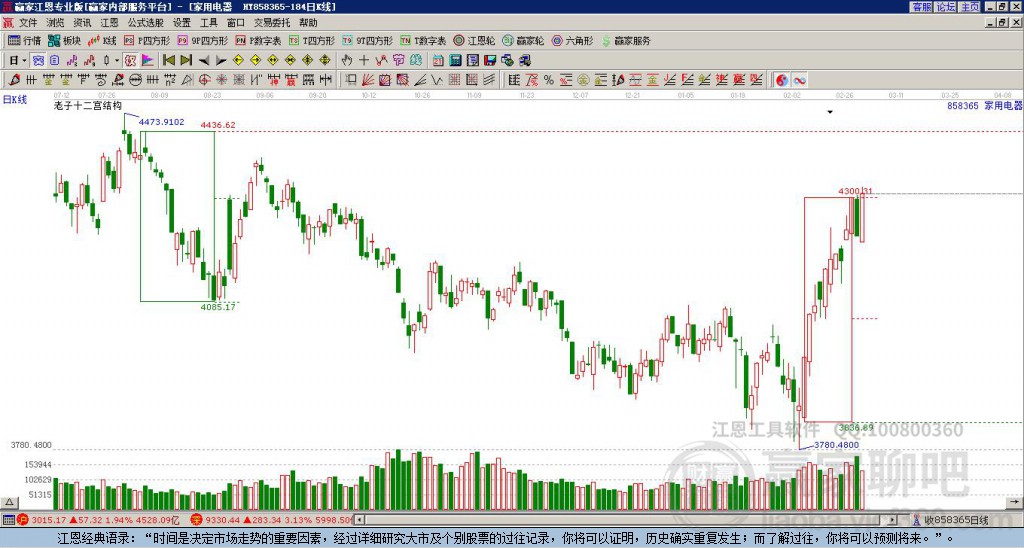Viewport: 1024px width, 548px height.
Task: Select the zigzag wave line tool
Action: pyautogui.click(x=437, y=80)
